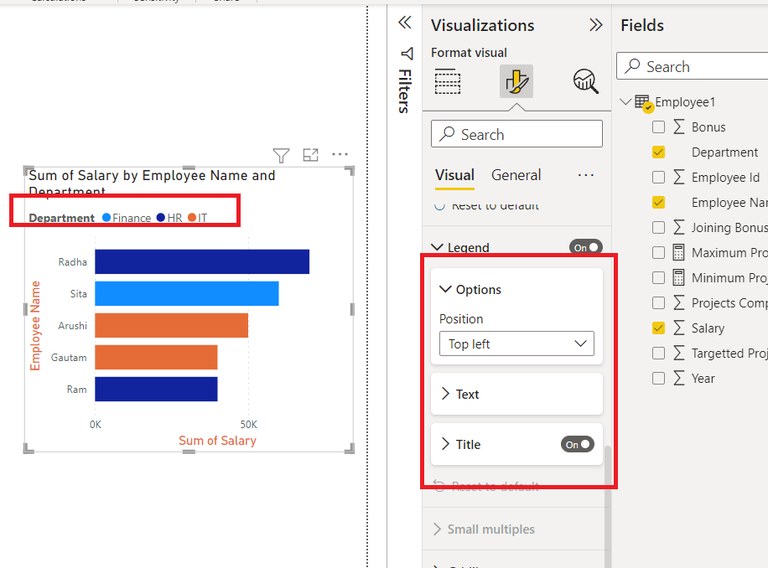The image size is (768, 568).
Task: Turn off the Legend toggle
Action: pos(586,247)
